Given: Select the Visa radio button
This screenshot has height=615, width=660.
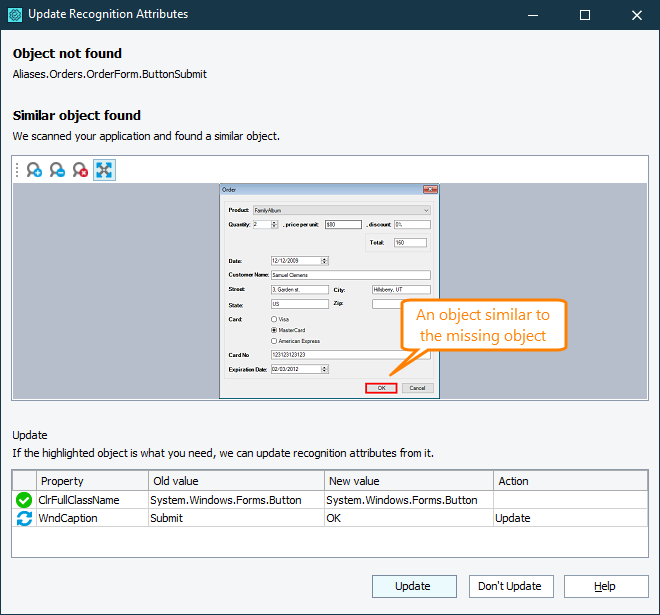Looking at the screenshot, I should 275,319.
